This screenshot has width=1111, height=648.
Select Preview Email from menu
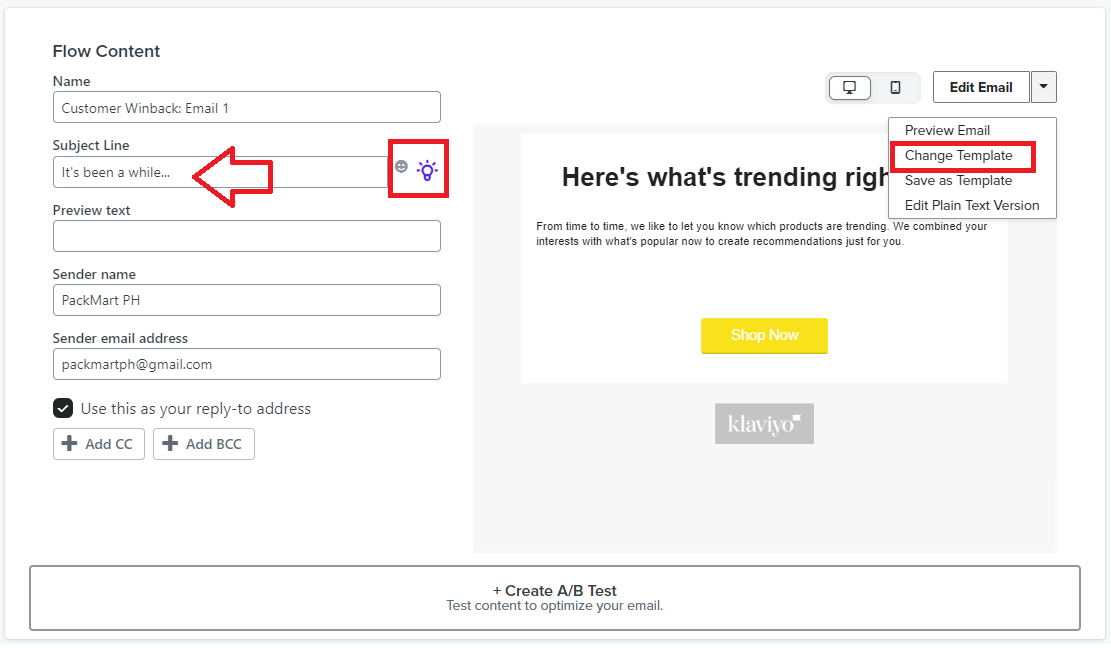pyautogui.click(x=947, y=130)
